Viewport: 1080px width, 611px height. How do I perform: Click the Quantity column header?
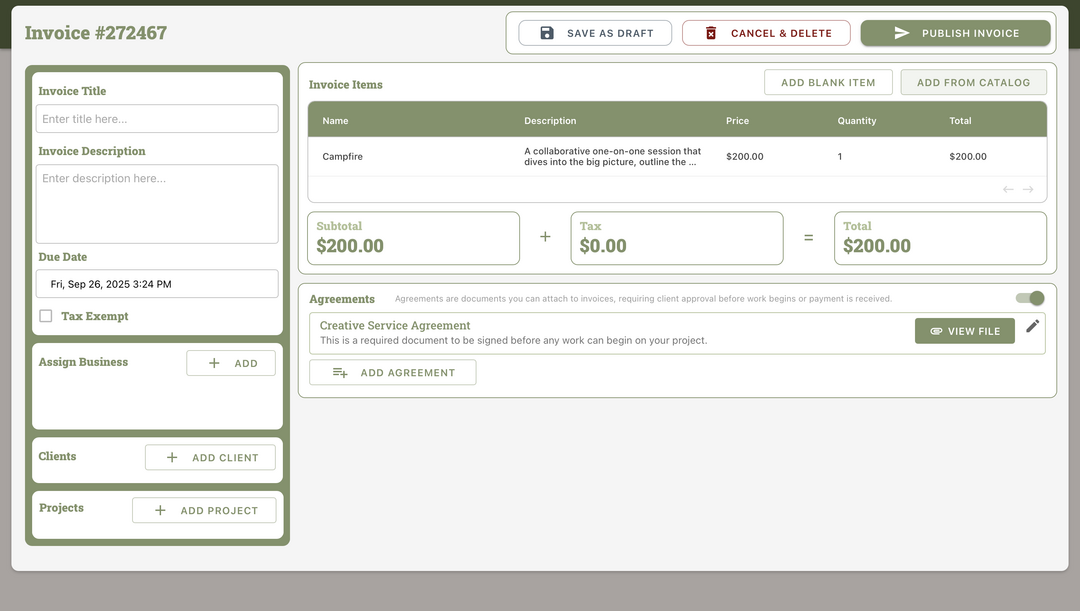pyautogui.click(x=857, y=121)
